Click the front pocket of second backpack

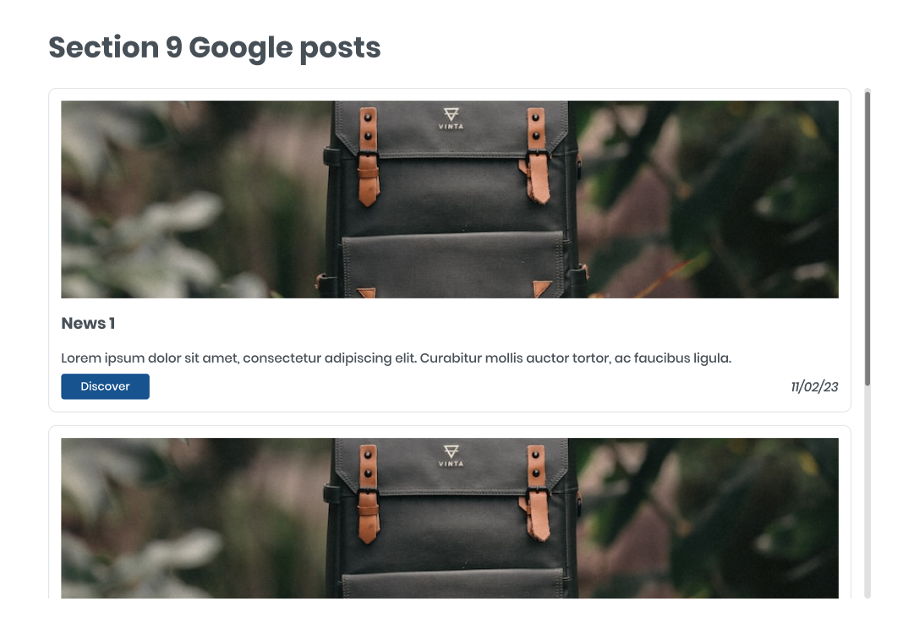pyautogui.click(x=453, y=583)
